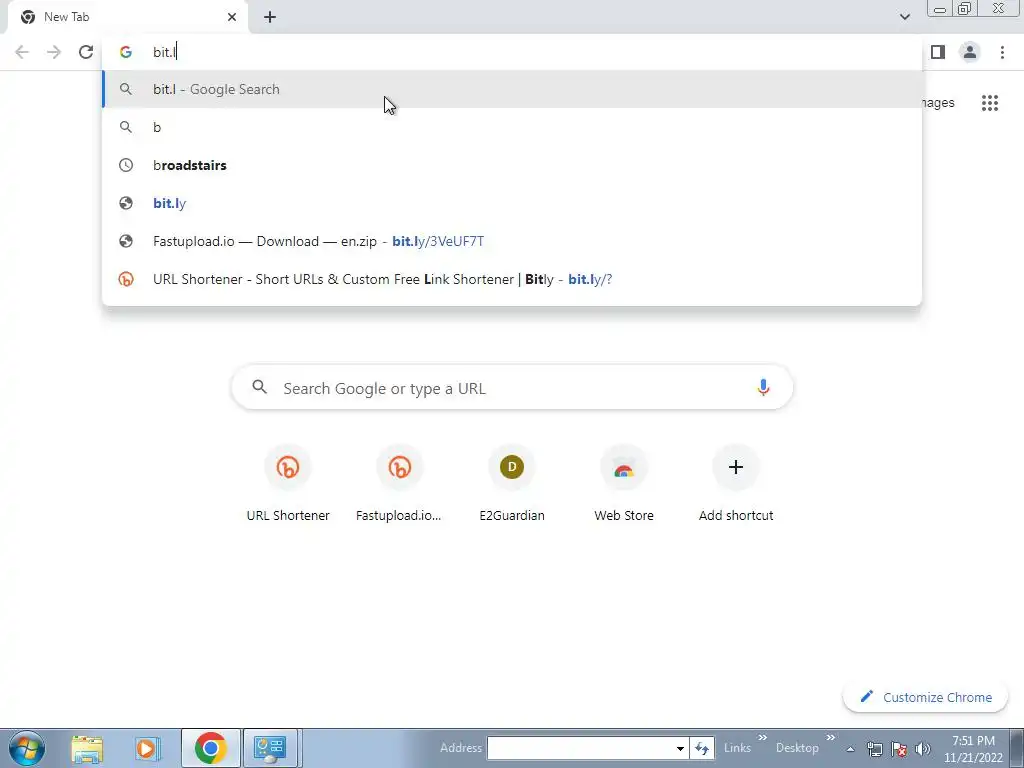Viewport: 1024px width, 768px height.
Task: Expand the taskbar Address dropdown arrow
Action: point(680,748)
